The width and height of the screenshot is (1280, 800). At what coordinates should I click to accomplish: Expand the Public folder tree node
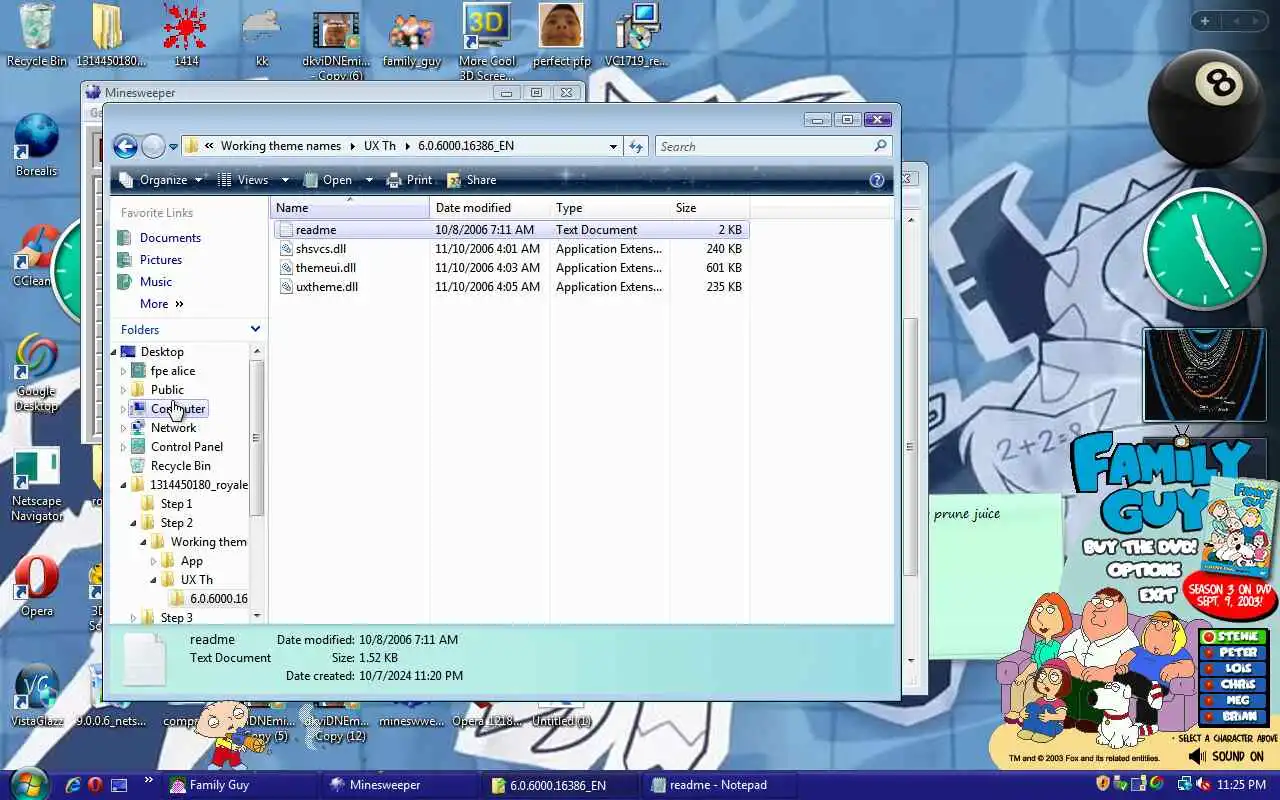(x=124, y=390)
